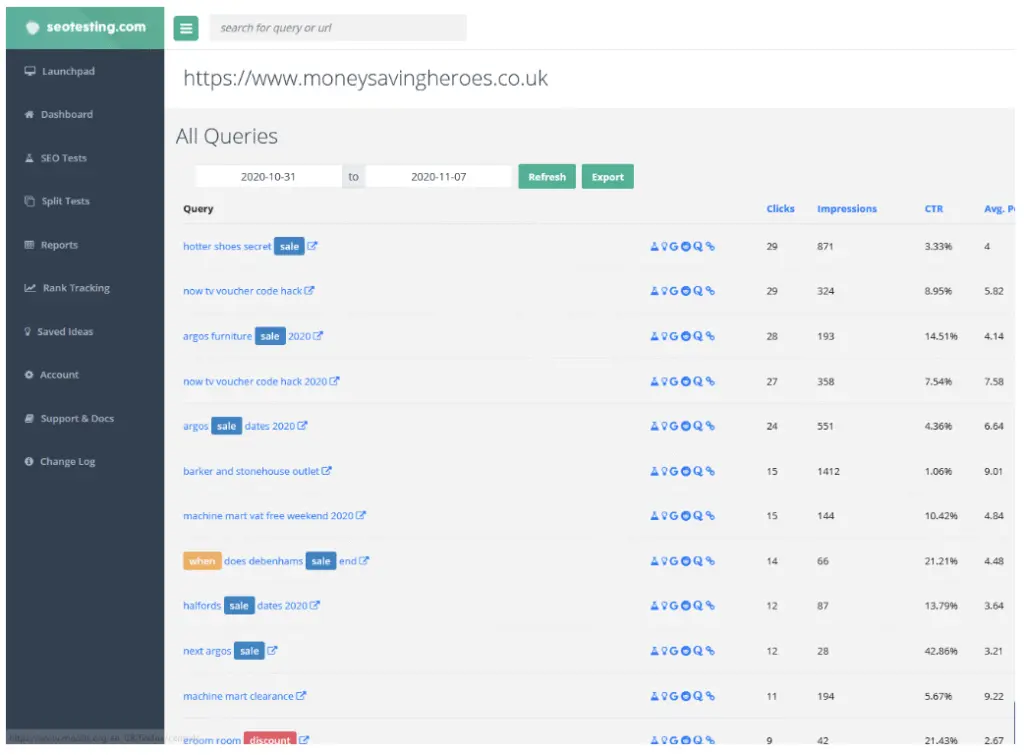Click the 'sale' tag in argos furniture query

coord(270,336)
